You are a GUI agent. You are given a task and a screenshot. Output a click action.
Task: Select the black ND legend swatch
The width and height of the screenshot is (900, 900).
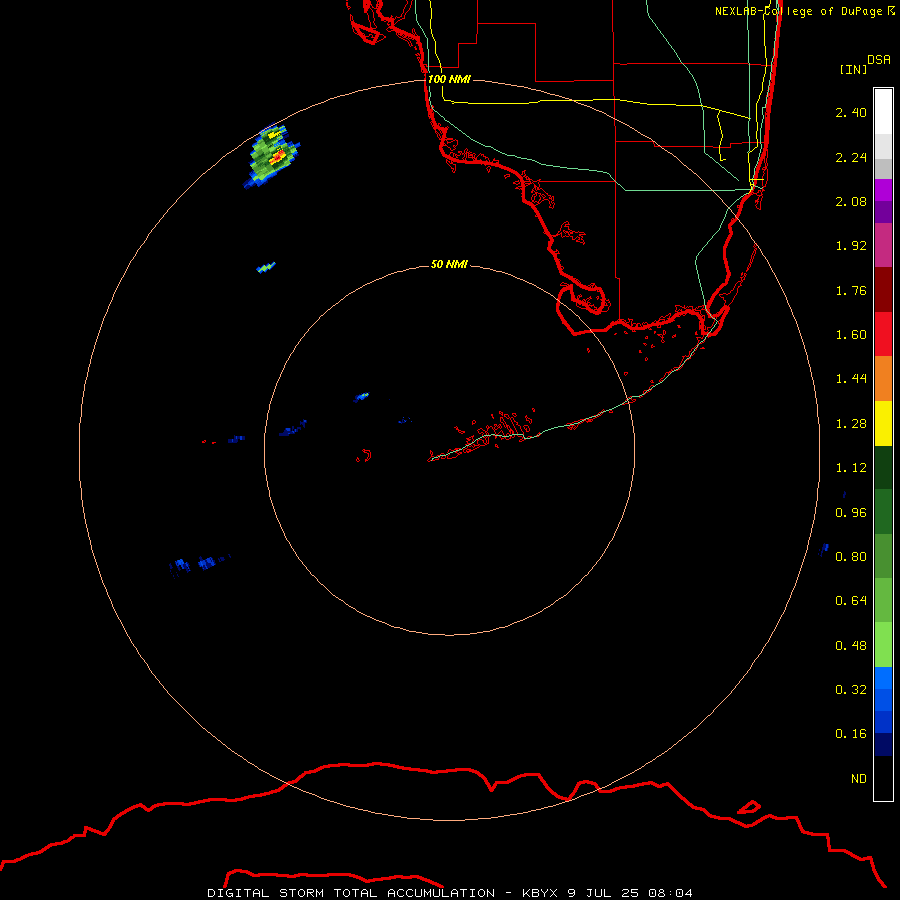point(883,778)
